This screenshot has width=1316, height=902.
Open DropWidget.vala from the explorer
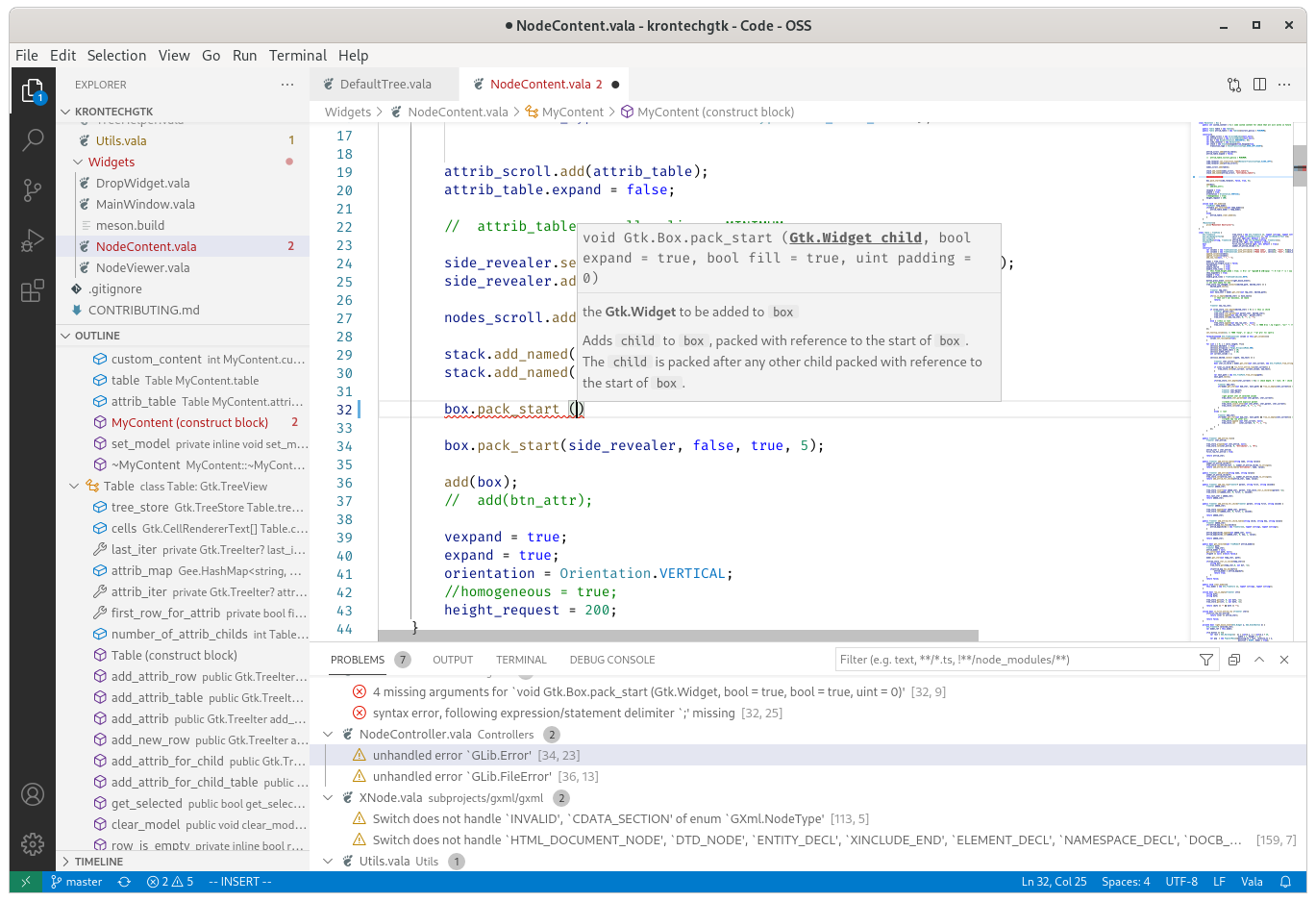(183, 184)
